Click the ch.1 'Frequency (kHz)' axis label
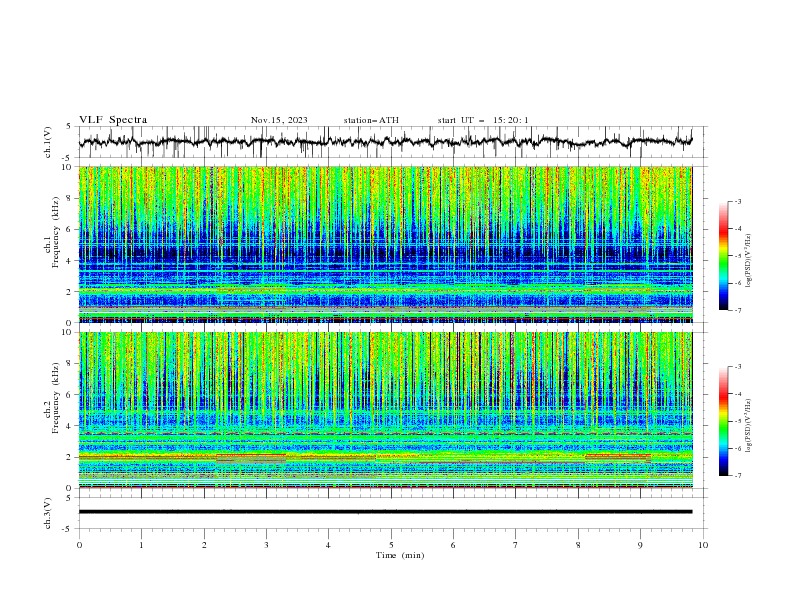 56,233
